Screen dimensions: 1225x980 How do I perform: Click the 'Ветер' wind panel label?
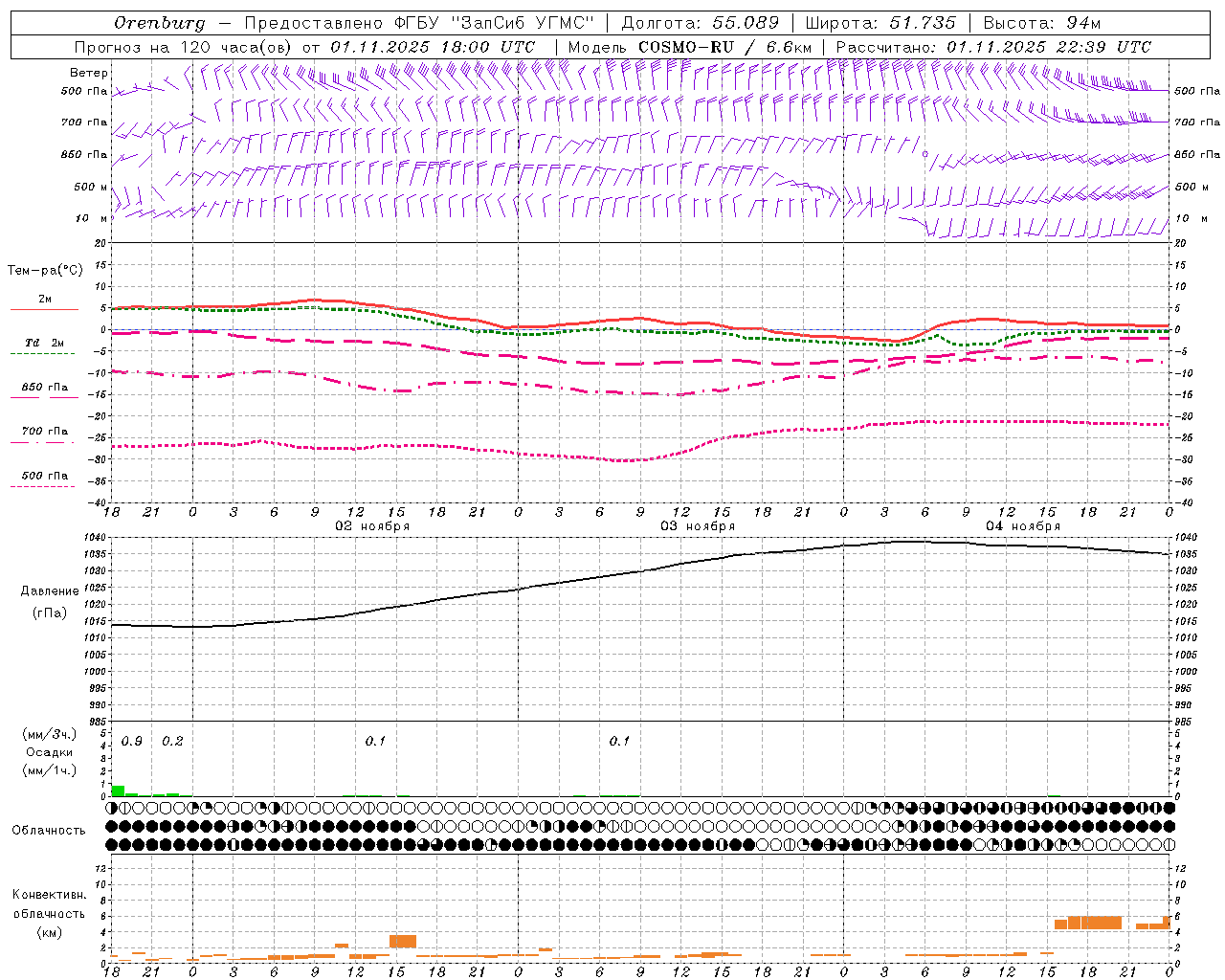pyautogui.click(x=89, y=73)
